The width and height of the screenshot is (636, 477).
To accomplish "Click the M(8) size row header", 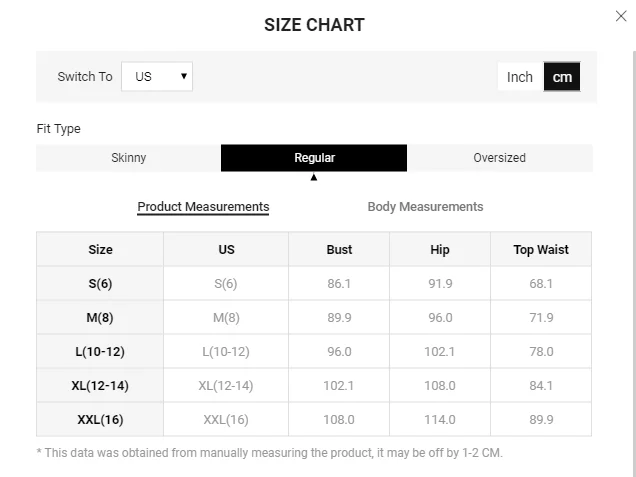I will 100,318.
